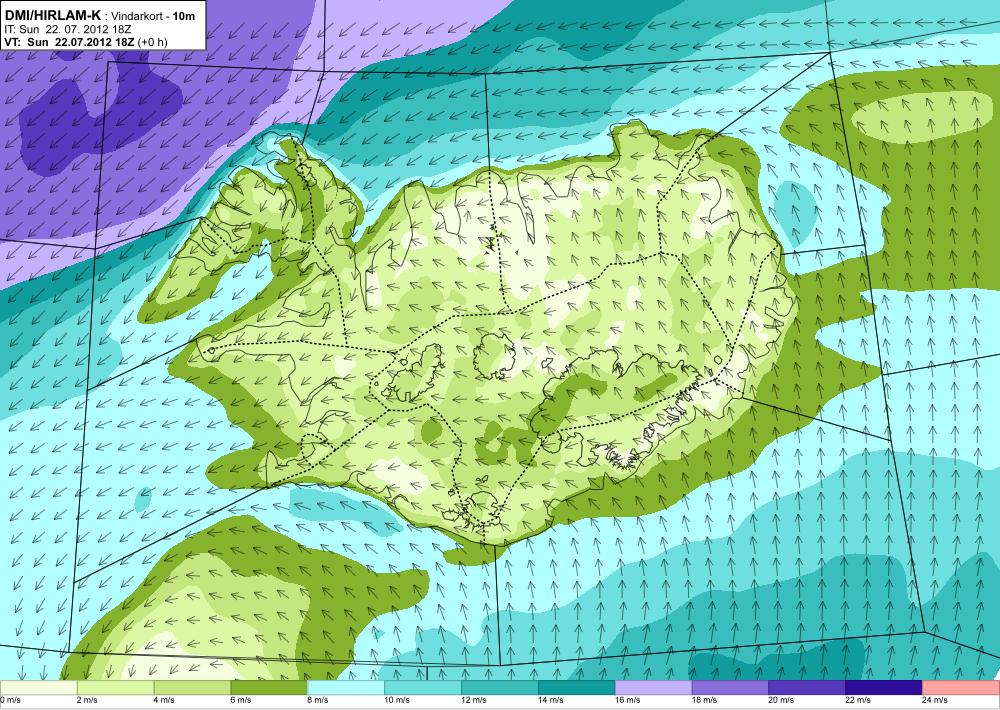1000x710 pixels.
Task: Select the Vindarkort - 10m label
Action: pos(153,16)
